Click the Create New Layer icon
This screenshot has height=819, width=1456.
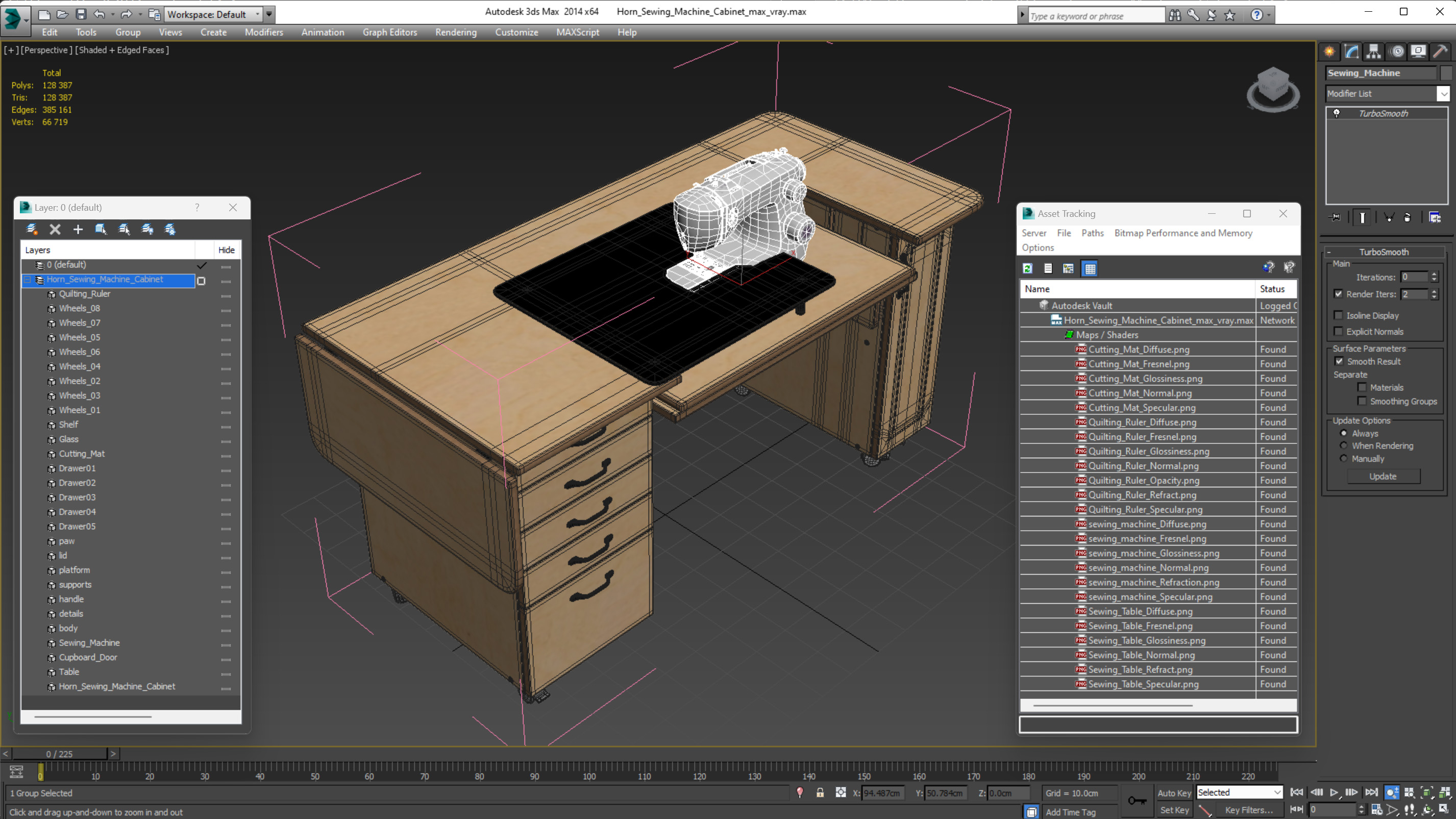32,229
